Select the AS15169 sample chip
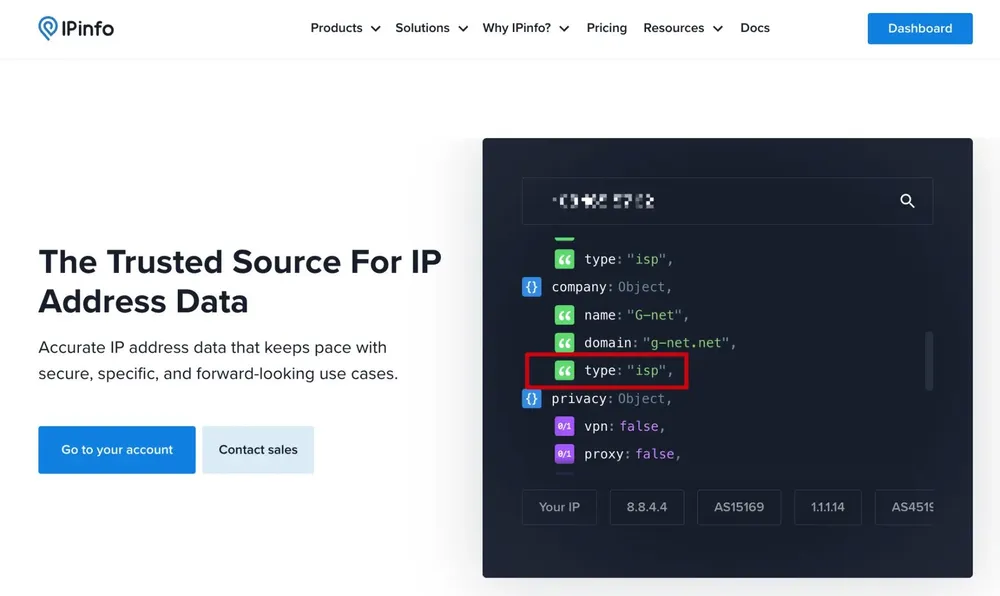Image resolution: width=1000 pixels, height=596 pixels. pos(739,507)
